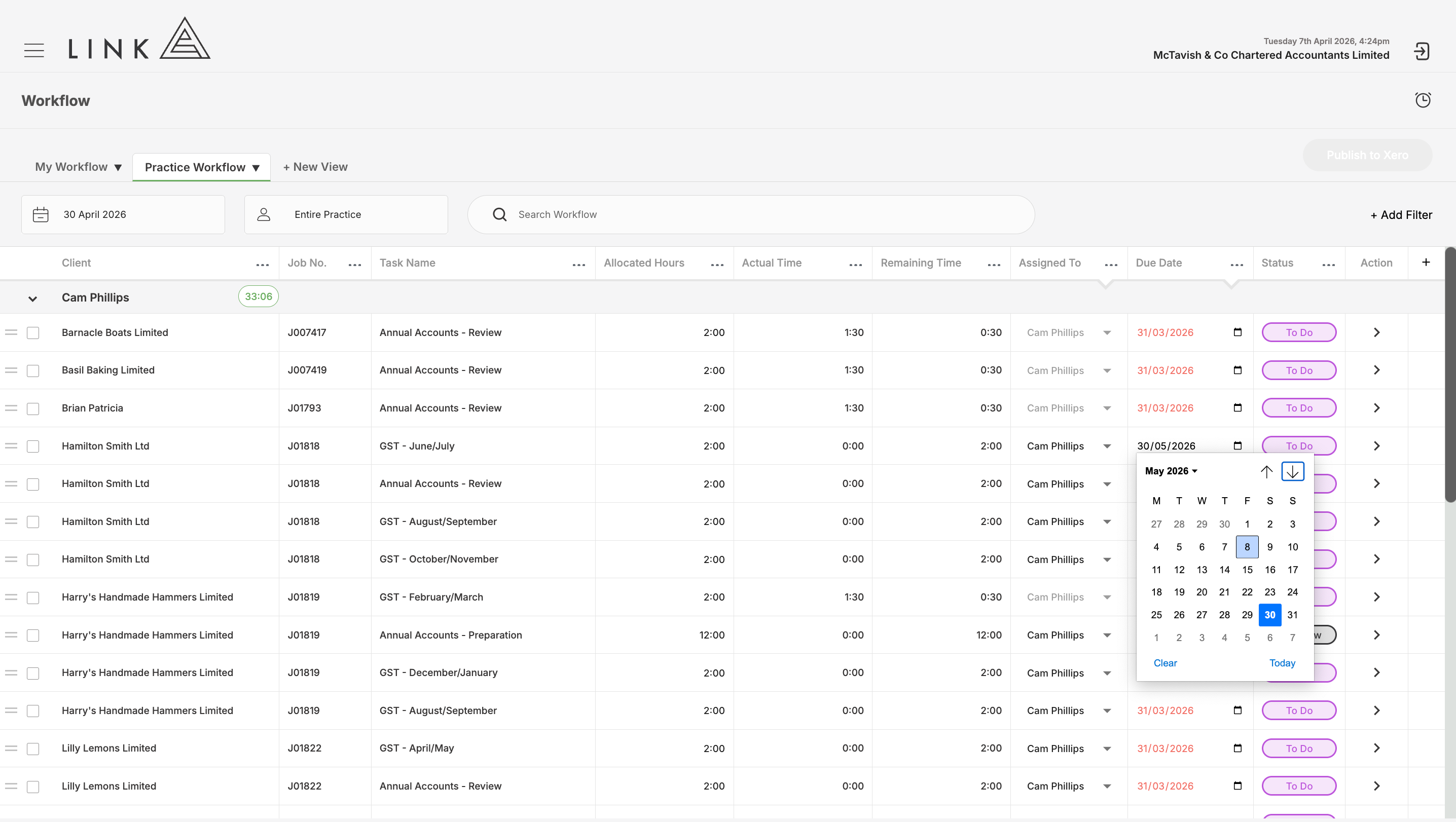The image size is (1456, 822).
Task: Open date picker for Lilly Lemons GST April/May
Action: point(1237,748)
